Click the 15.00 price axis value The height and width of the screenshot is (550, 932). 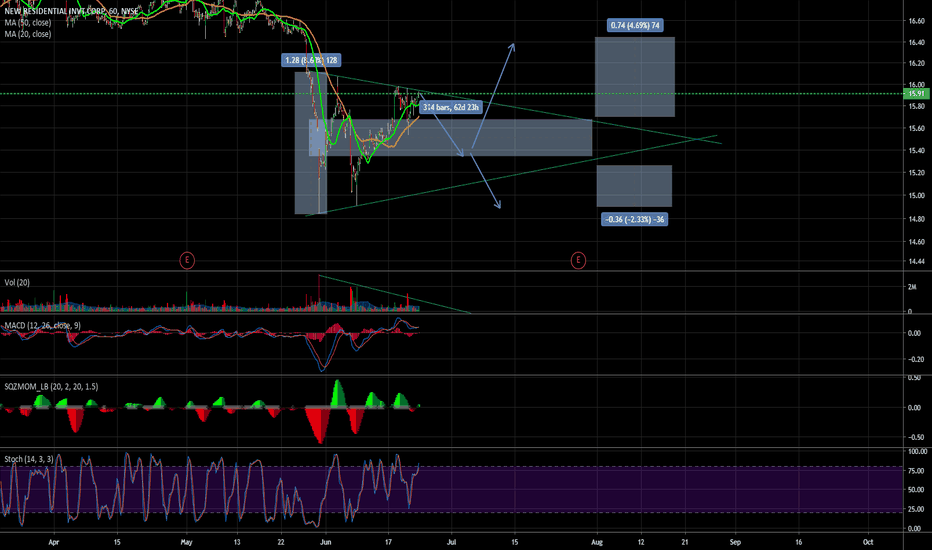(916, 196)
